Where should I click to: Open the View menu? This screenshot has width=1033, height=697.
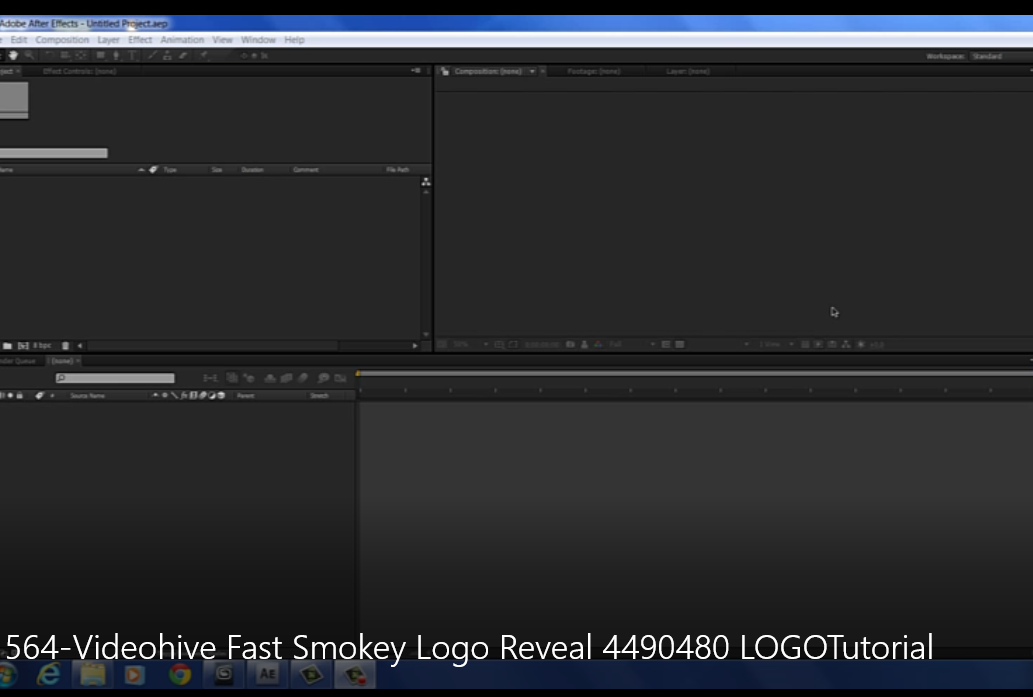[x=223, y=40]
